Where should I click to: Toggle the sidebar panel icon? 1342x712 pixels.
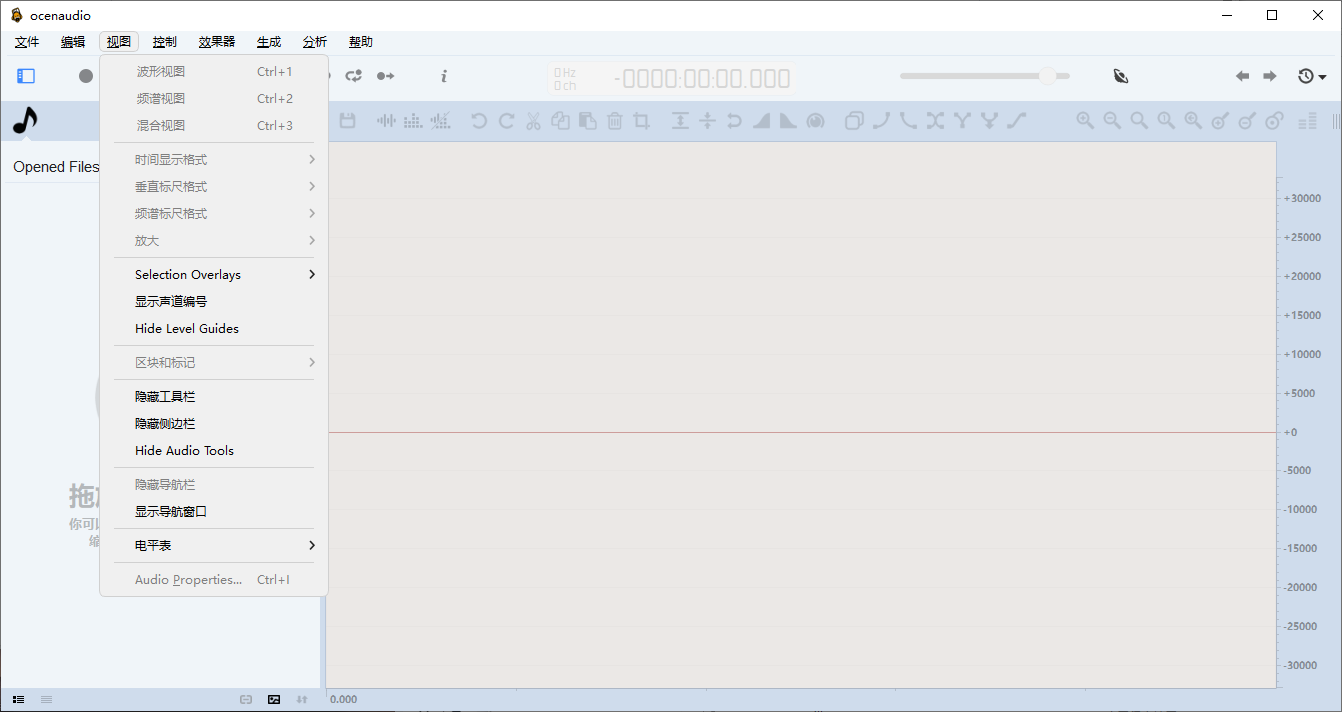click(26, 76)
